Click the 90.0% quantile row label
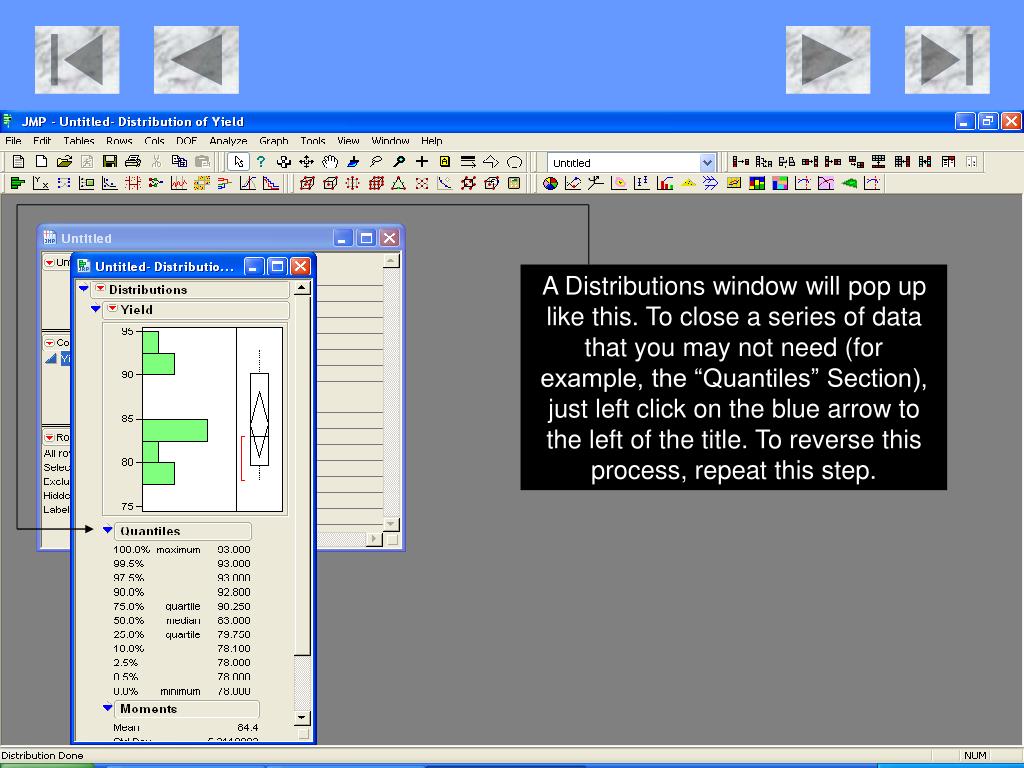Image resolution: width=1024 pixels, height=768 pixels. (129, 592)
